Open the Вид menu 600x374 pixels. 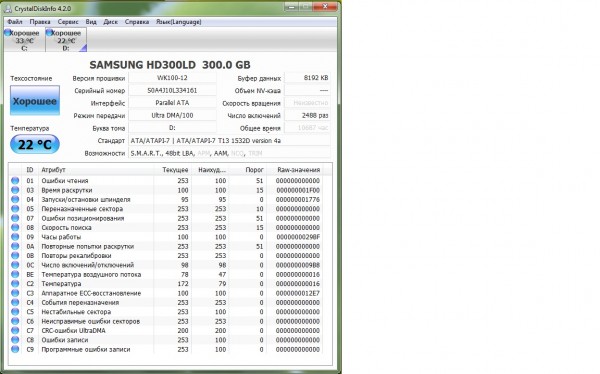pyautogui.click(x=91, y=22)
